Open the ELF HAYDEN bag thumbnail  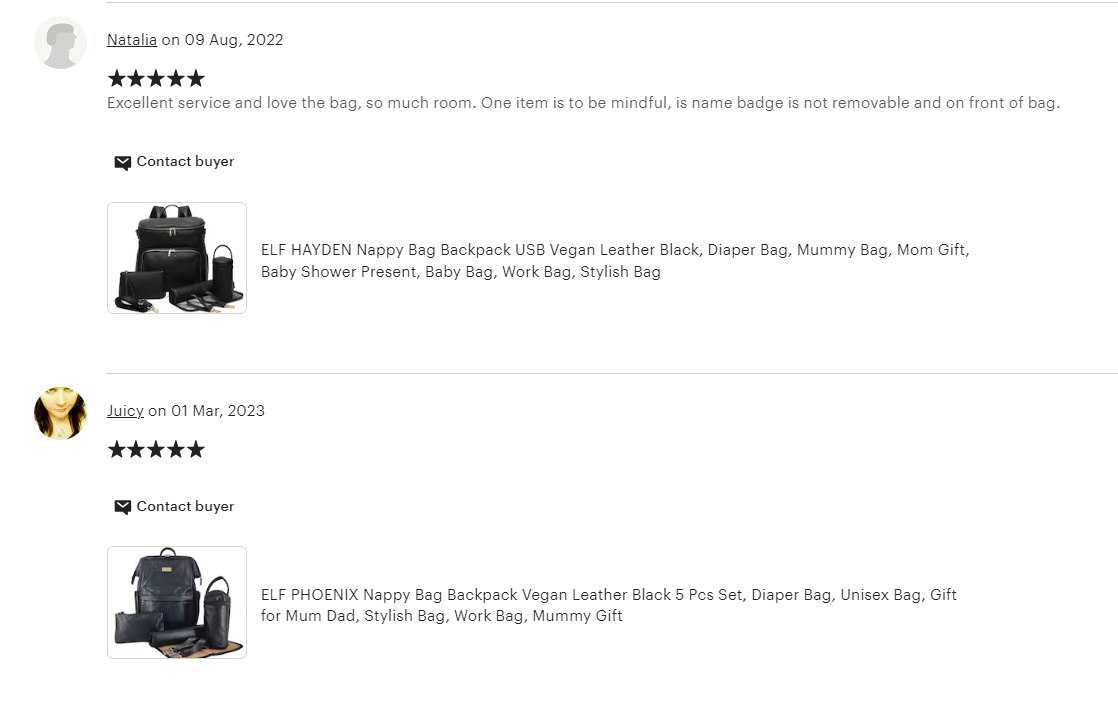[x=177, y=258]
